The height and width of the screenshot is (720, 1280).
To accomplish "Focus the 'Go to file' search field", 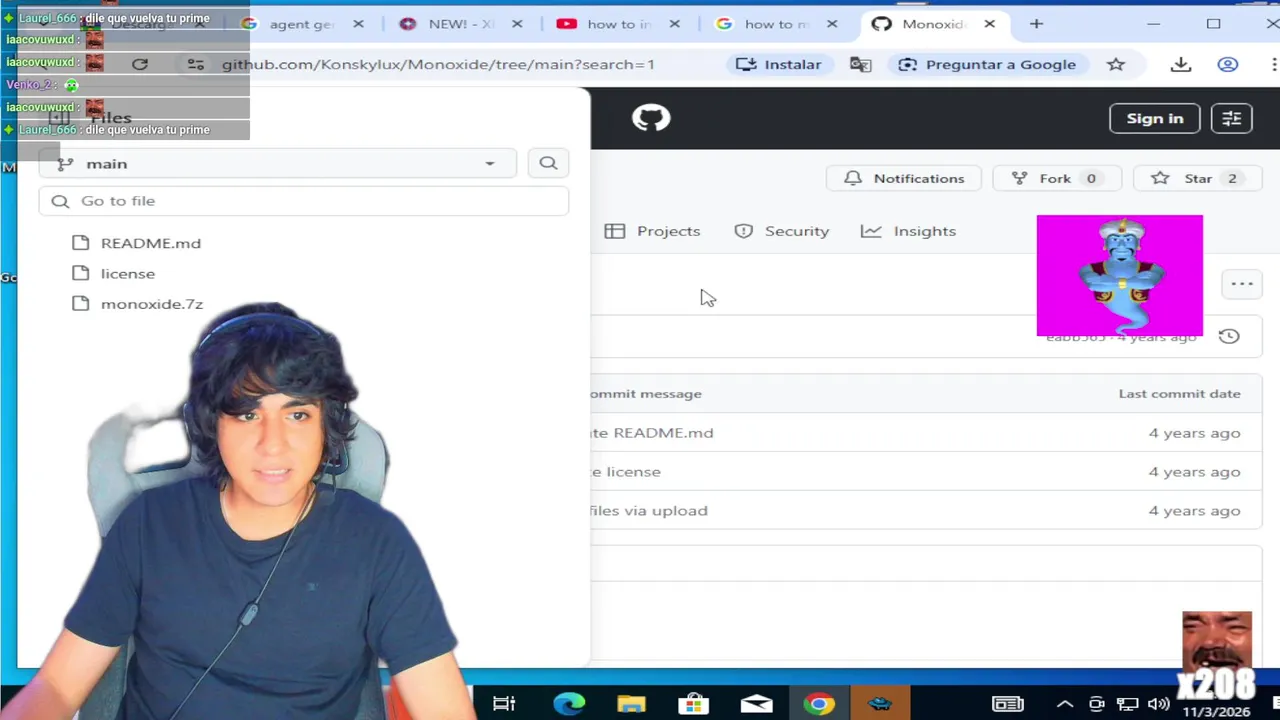I will click(x=304, y=201).
